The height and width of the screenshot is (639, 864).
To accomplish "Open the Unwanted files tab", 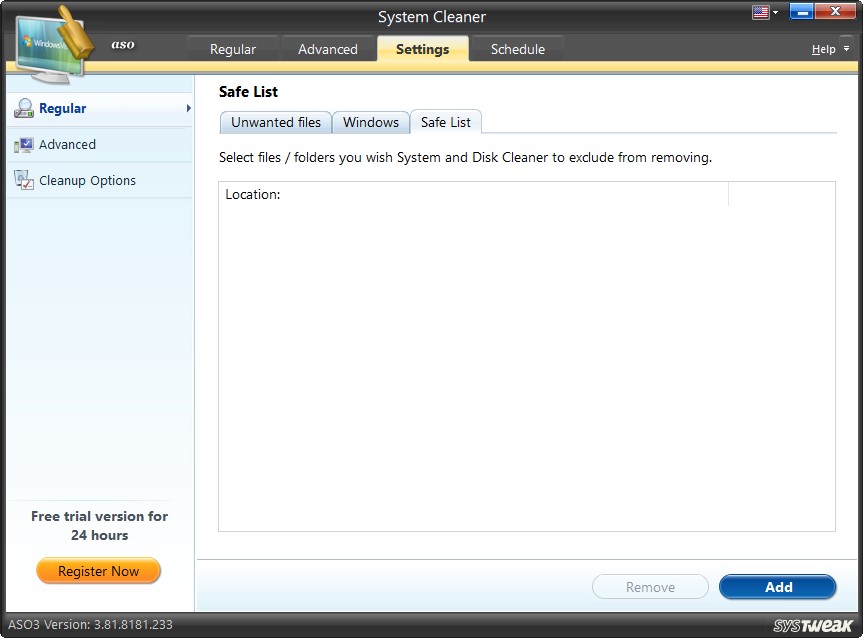I will pyautogui.click(x=275, y=122).
